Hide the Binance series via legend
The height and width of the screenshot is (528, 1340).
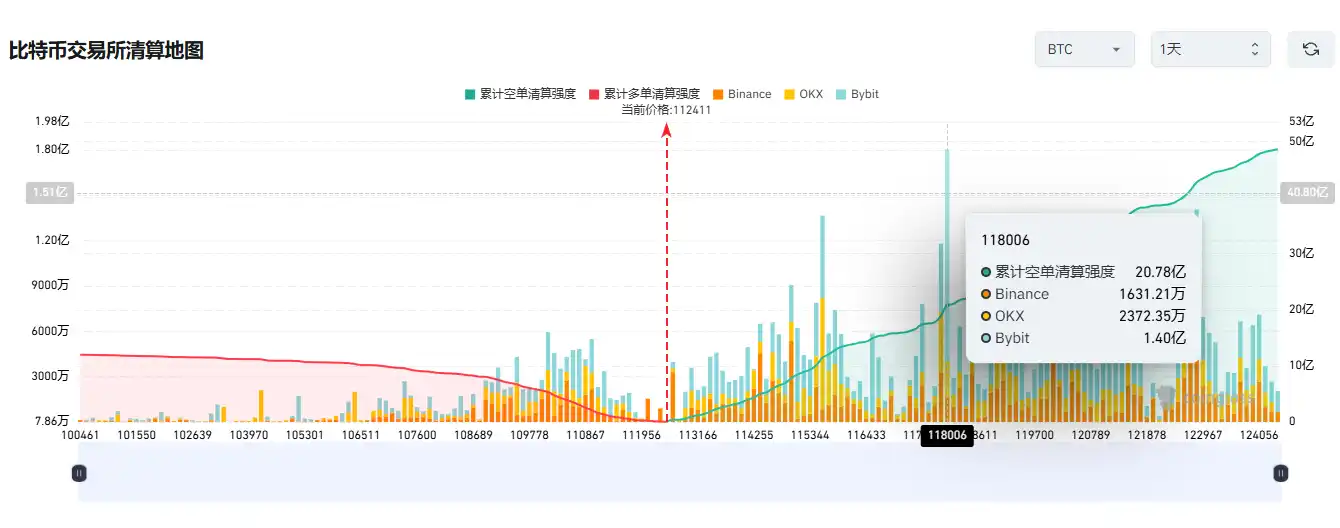point(741,94)
